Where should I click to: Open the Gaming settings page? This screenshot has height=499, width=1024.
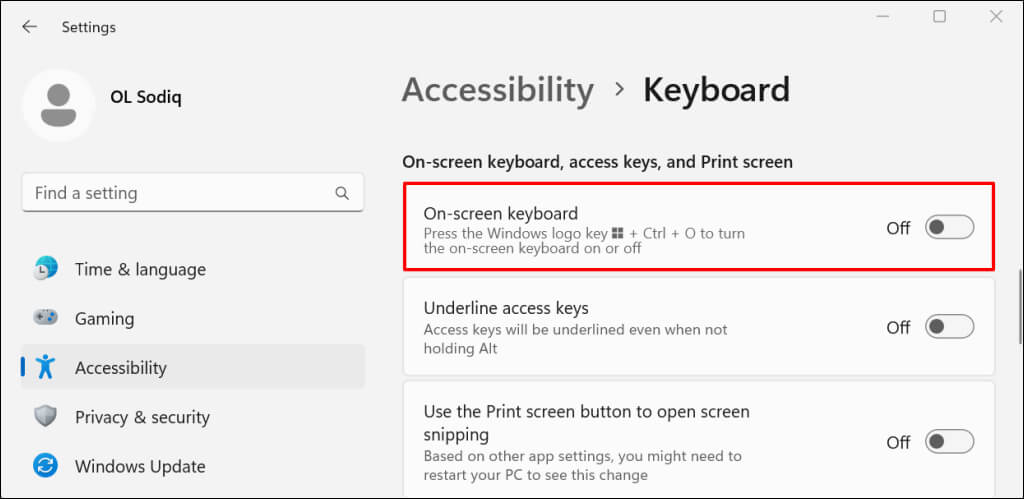tap(104, 318)
